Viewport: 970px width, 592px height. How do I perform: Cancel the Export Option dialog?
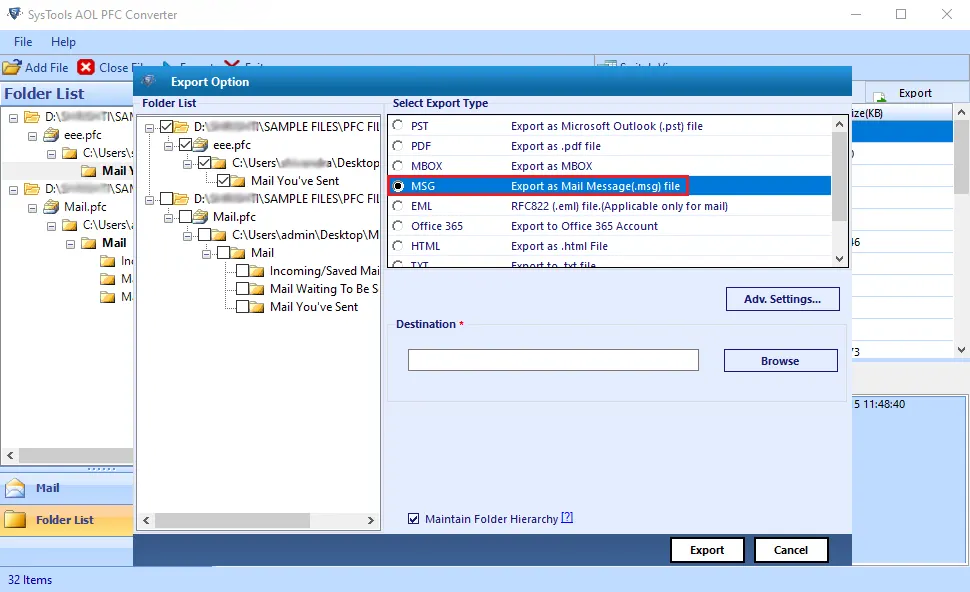[x=791, y=550]
